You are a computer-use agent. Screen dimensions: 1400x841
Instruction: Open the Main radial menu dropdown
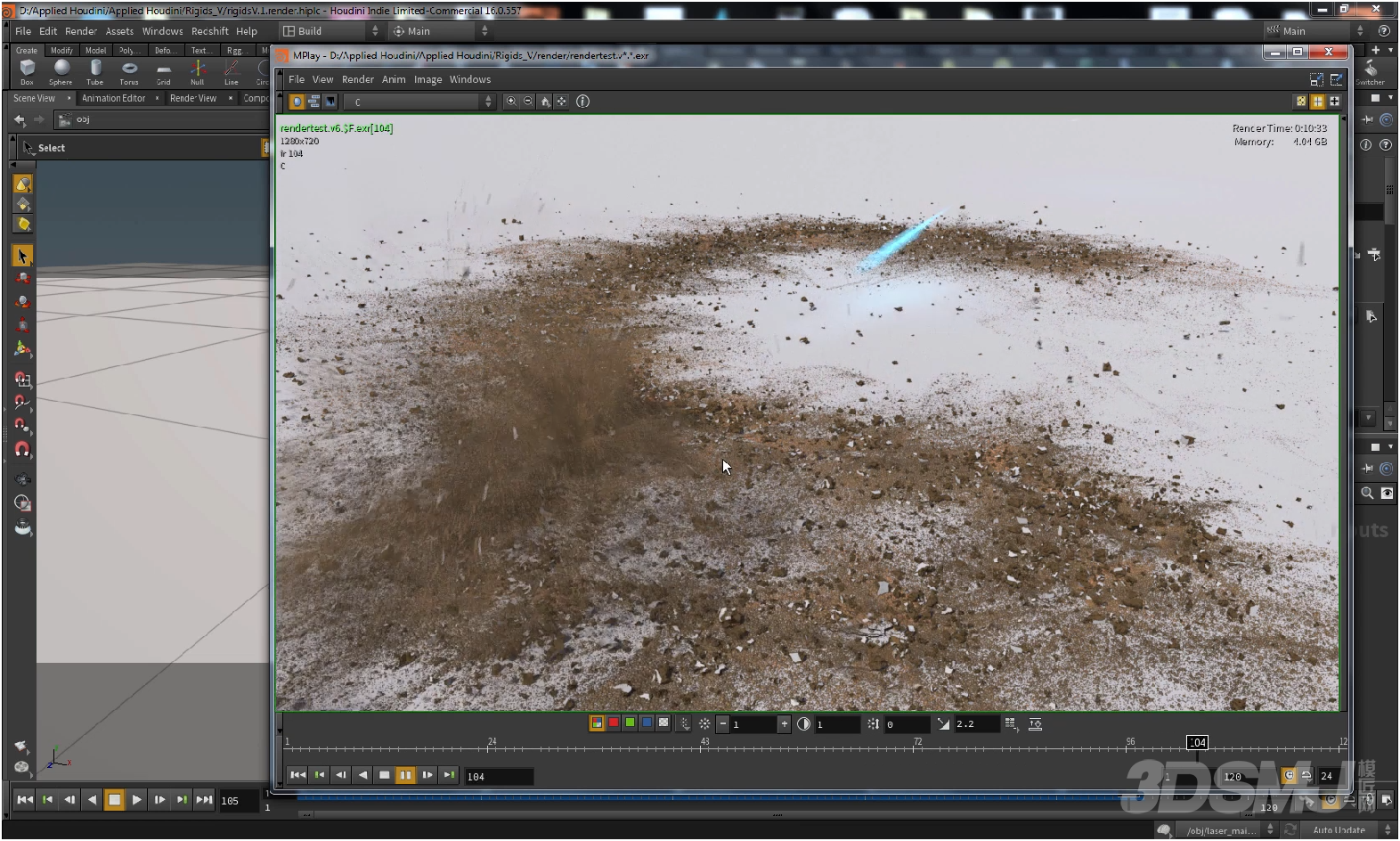tap(441, 31)
